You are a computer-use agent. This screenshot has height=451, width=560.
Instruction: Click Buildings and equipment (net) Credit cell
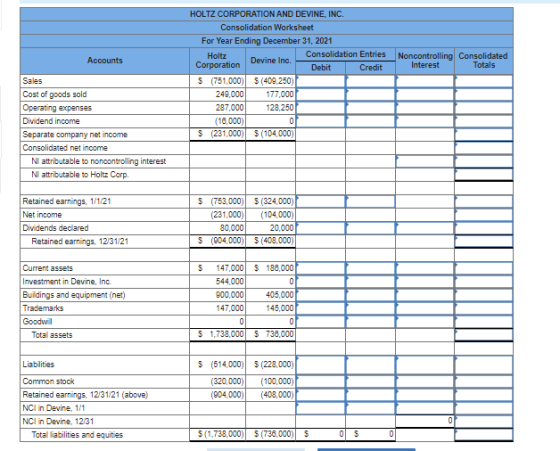370,295
